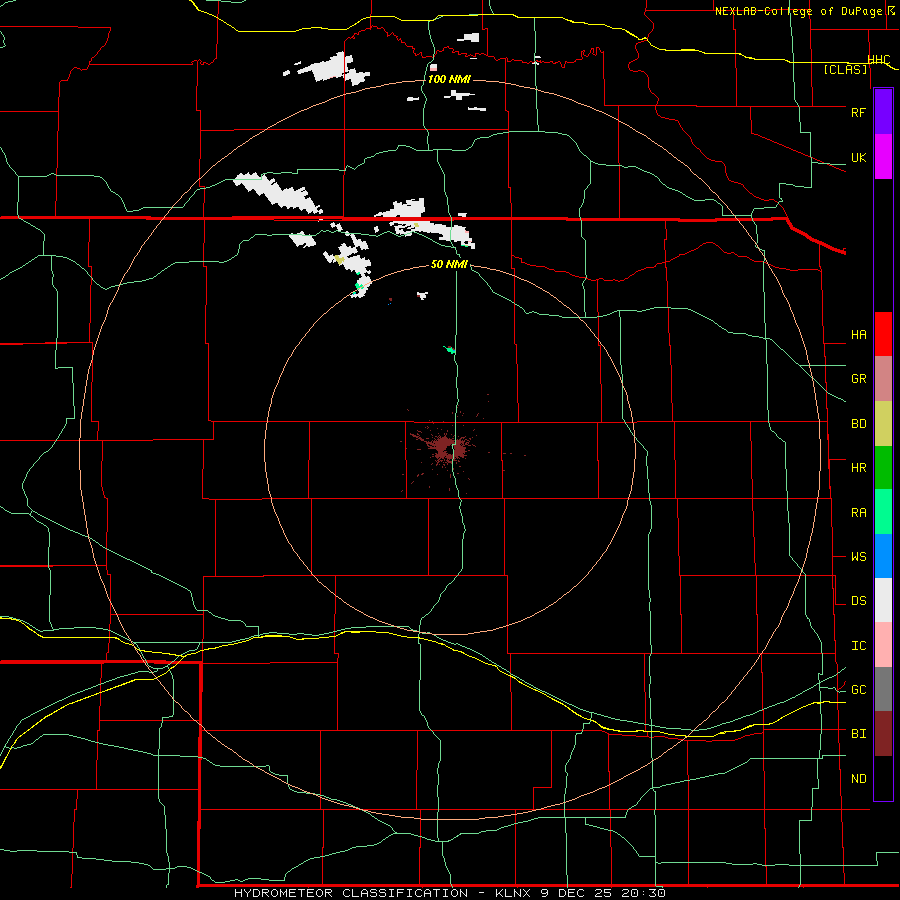Screen dimensions: 900x900
Task: Click the RA legend label
Action: click(858, 512)
